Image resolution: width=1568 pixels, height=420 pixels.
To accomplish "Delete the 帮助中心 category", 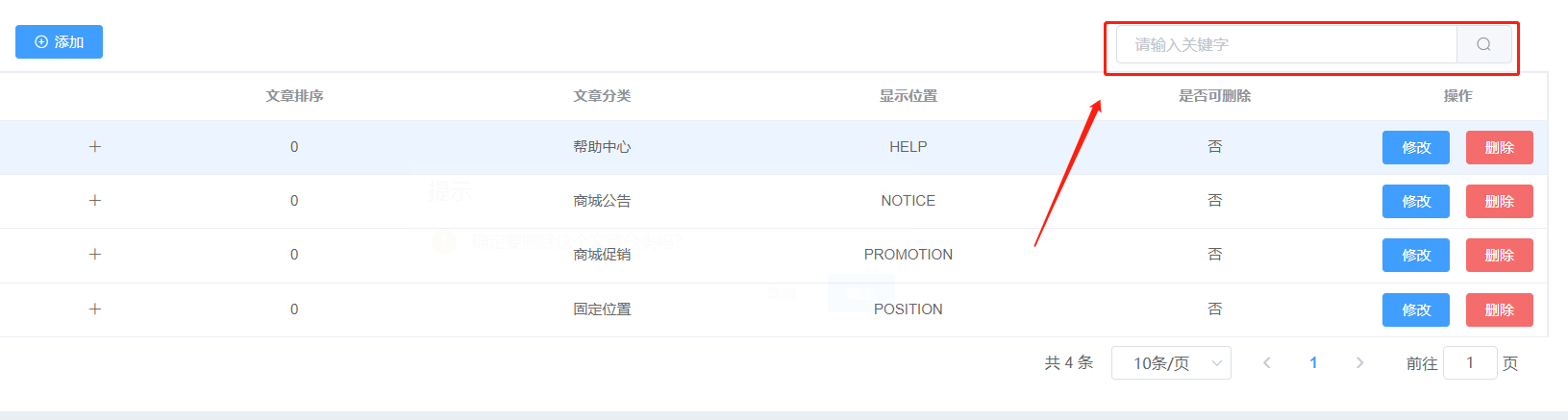I will pyautogui.click(x=1500, y=147).
